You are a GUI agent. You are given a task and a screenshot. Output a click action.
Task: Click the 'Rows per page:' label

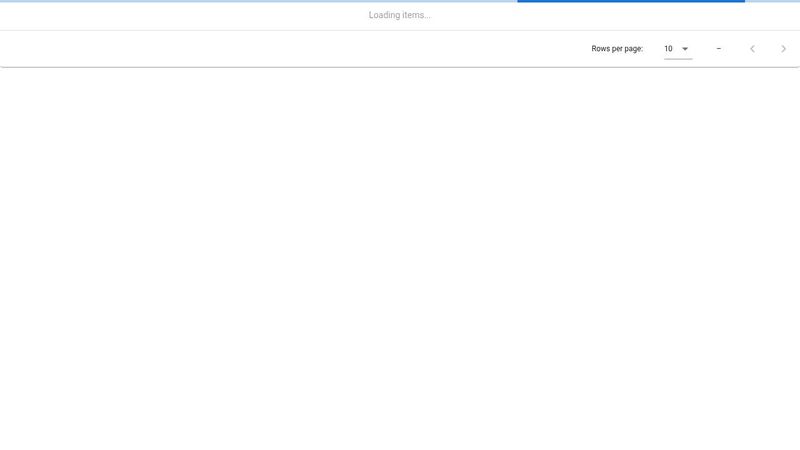click(617, 49)
